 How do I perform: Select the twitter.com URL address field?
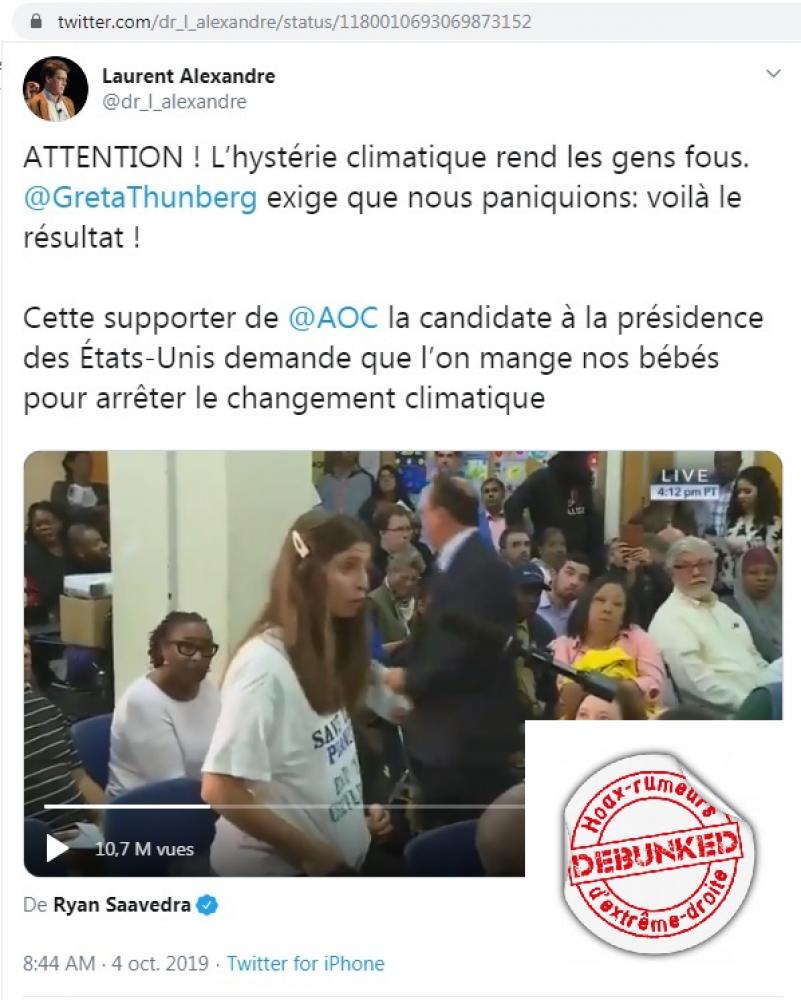pos(294,22)
